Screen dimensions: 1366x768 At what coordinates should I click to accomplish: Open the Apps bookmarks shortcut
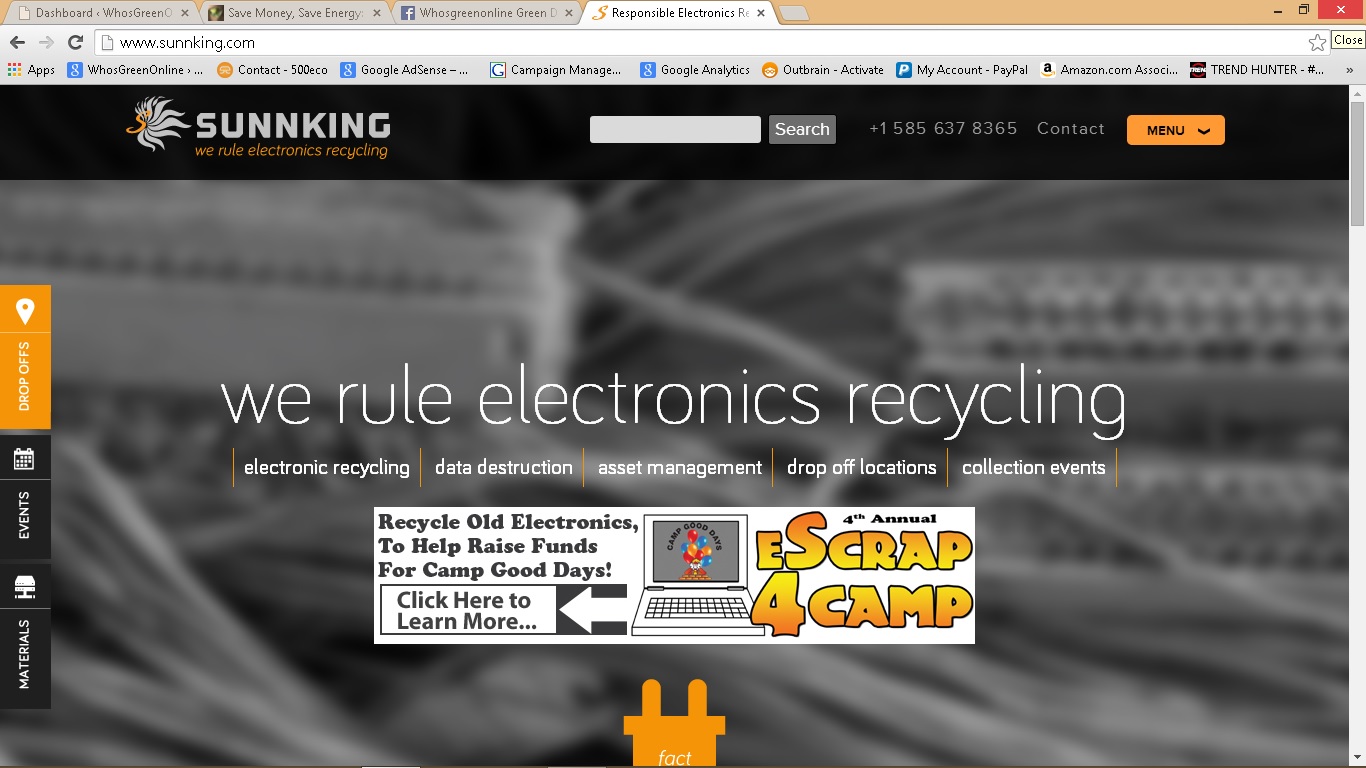[x=31, y=70]
